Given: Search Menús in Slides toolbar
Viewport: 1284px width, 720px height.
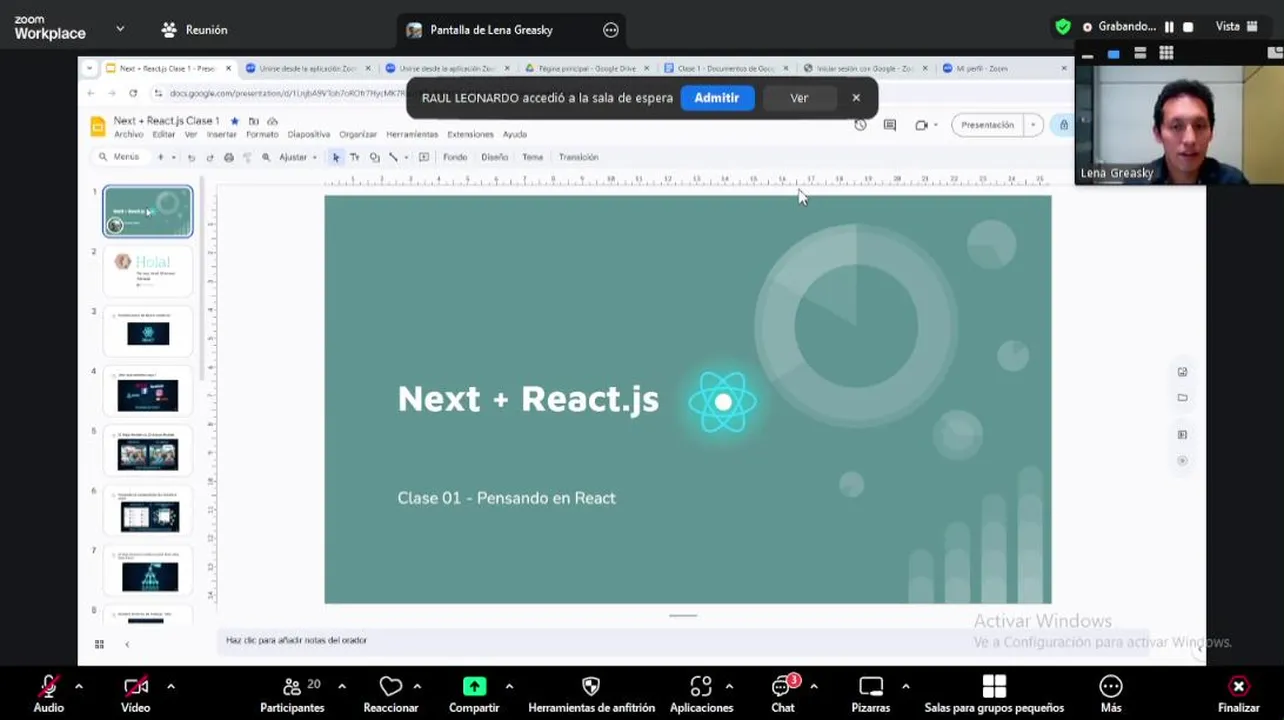Looking at the screenshot, I should click(119, 157).
